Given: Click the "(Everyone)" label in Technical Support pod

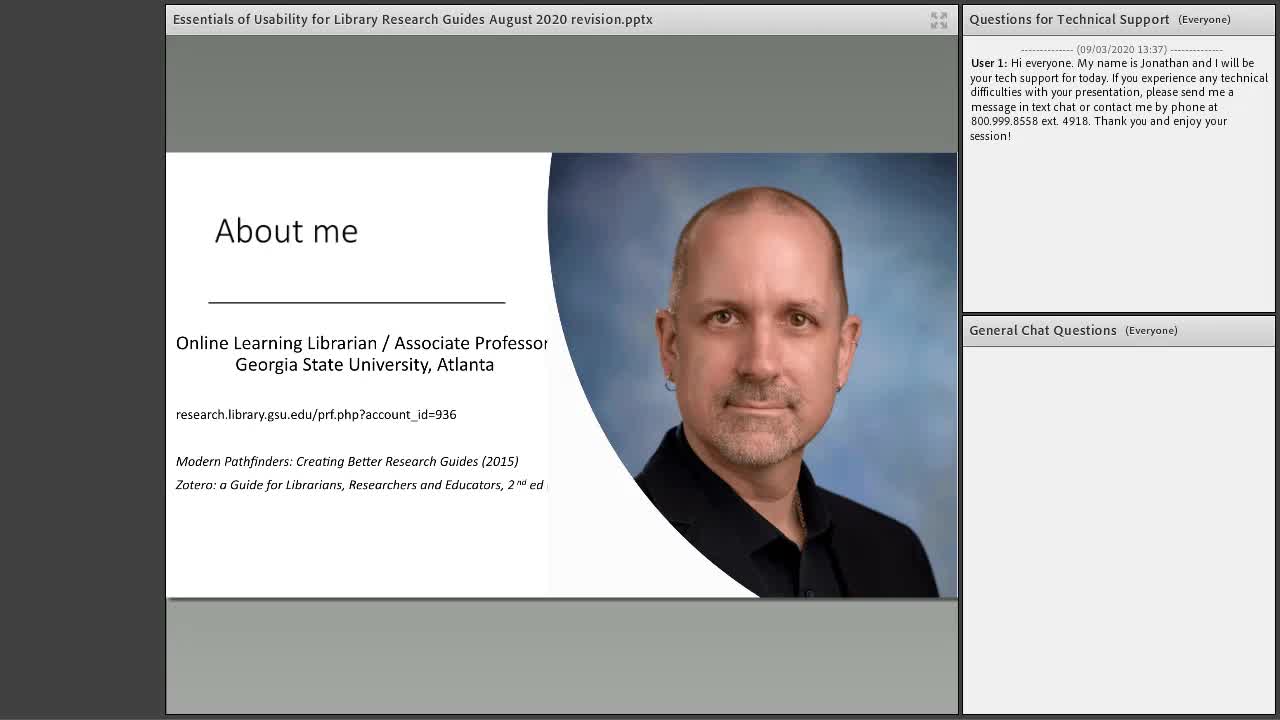Looking at the screenshot, I should point(1204,20).
